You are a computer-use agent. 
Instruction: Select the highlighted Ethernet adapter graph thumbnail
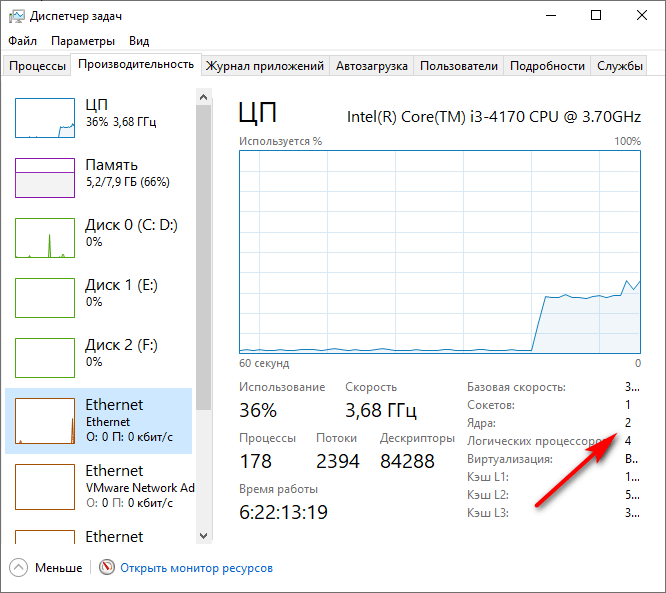[45, 421]
